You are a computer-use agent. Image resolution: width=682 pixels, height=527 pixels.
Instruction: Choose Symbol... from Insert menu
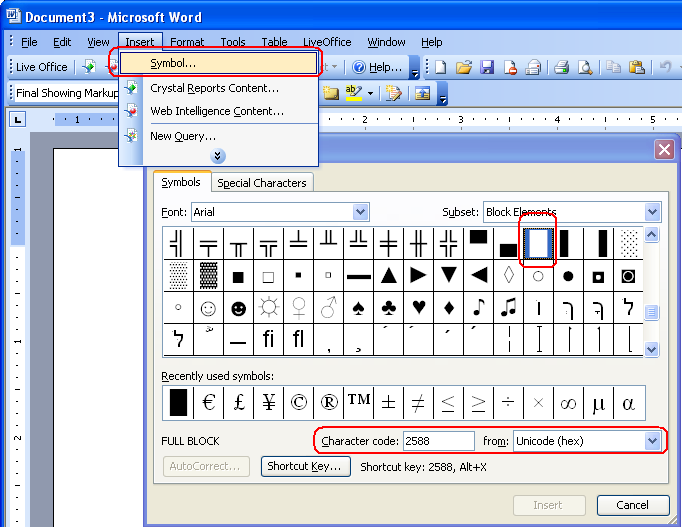tap(218, 63)
